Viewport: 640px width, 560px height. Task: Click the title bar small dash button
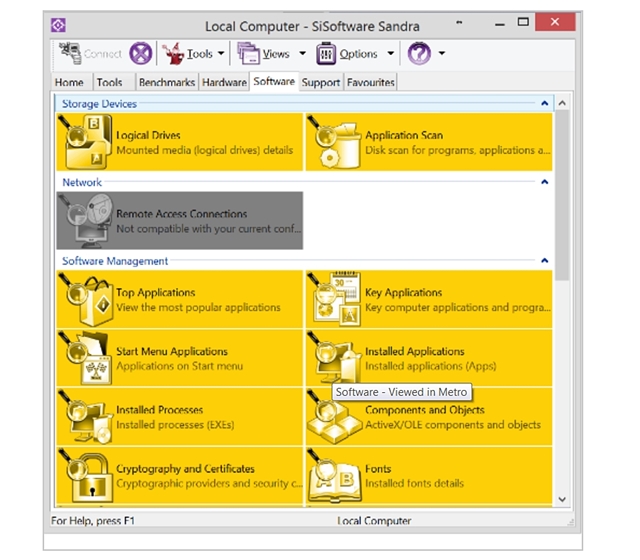[459, 22]
